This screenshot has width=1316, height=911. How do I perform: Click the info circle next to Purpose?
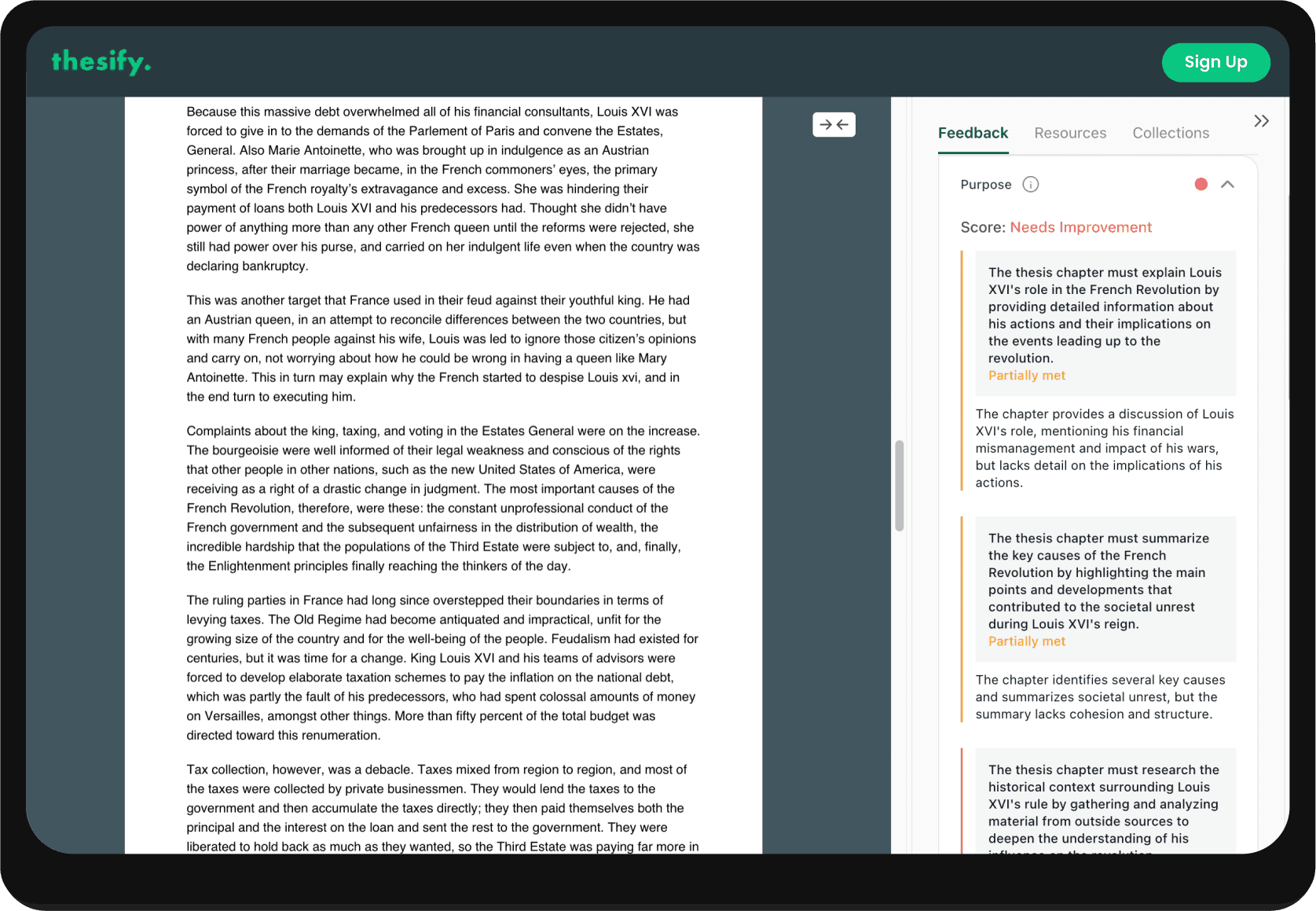[1030, 184]
